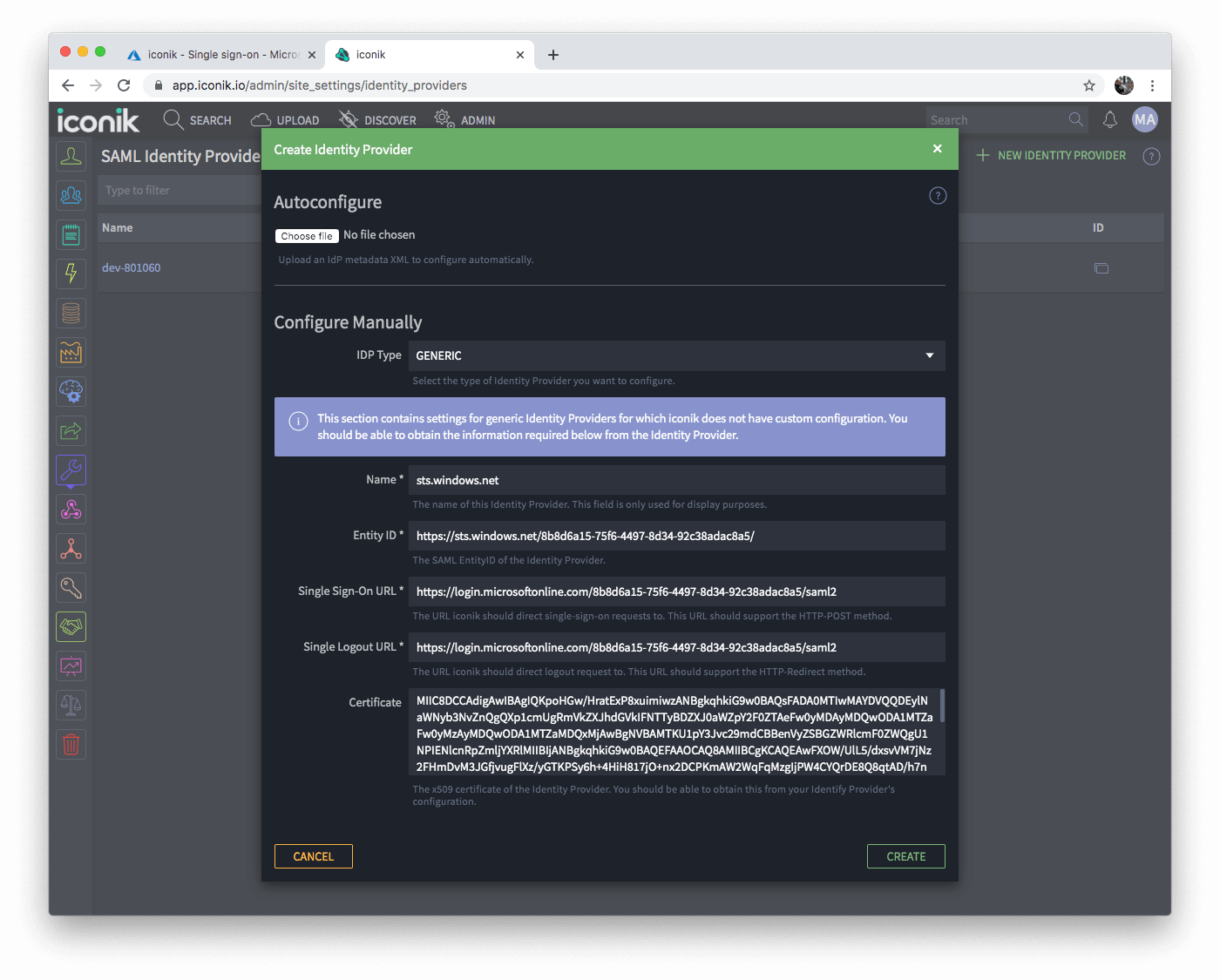Open the Groups admin section

pos(71,194)
